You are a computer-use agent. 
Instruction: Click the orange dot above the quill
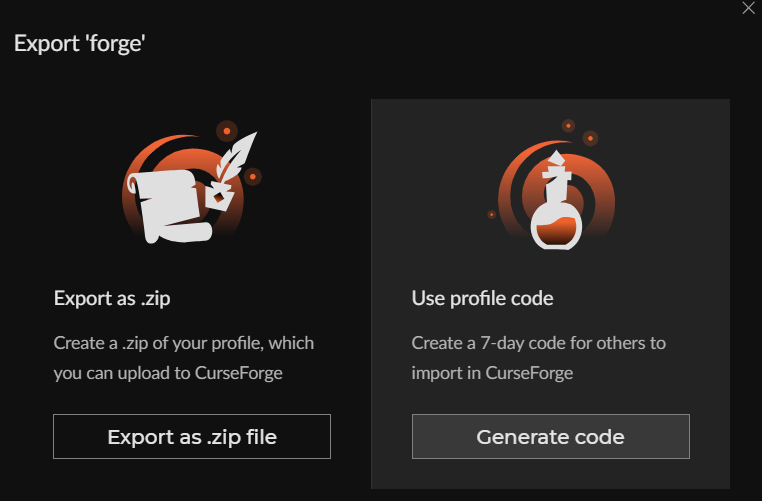[x=227, y=131]
